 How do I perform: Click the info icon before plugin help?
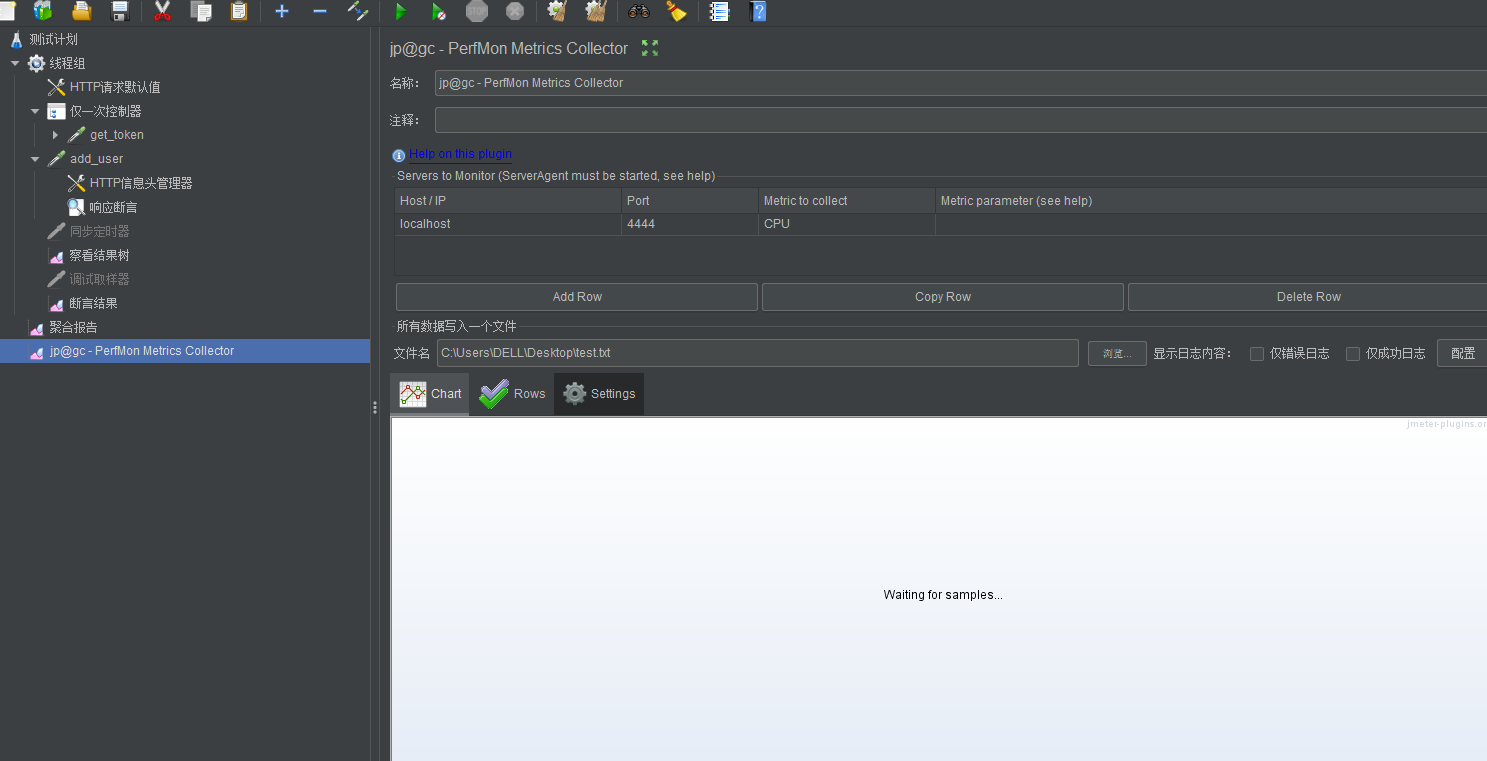click(x=399, y=156)
